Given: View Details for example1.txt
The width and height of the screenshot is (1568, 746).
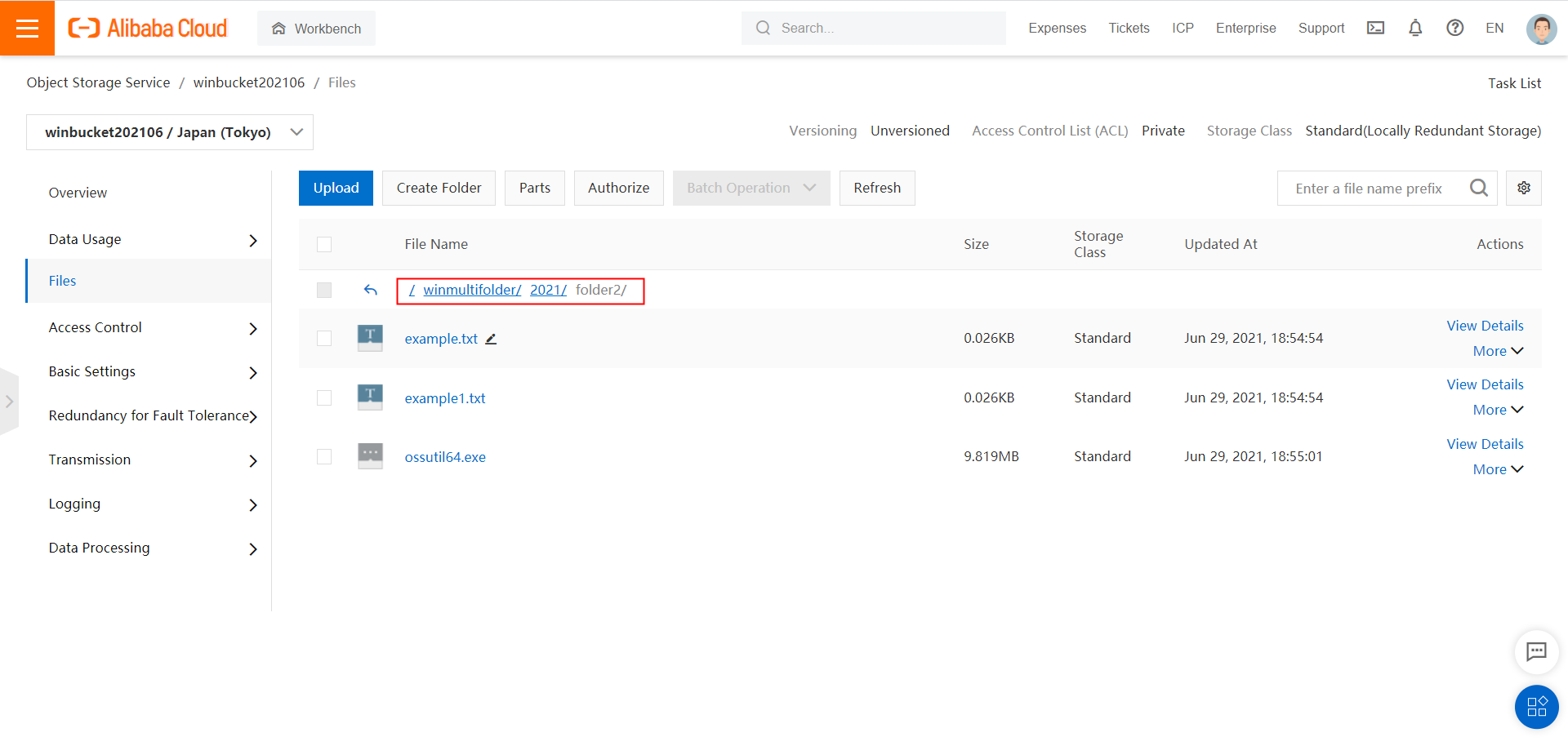Looking at the screenshot, I should (x=1485, y=384).
